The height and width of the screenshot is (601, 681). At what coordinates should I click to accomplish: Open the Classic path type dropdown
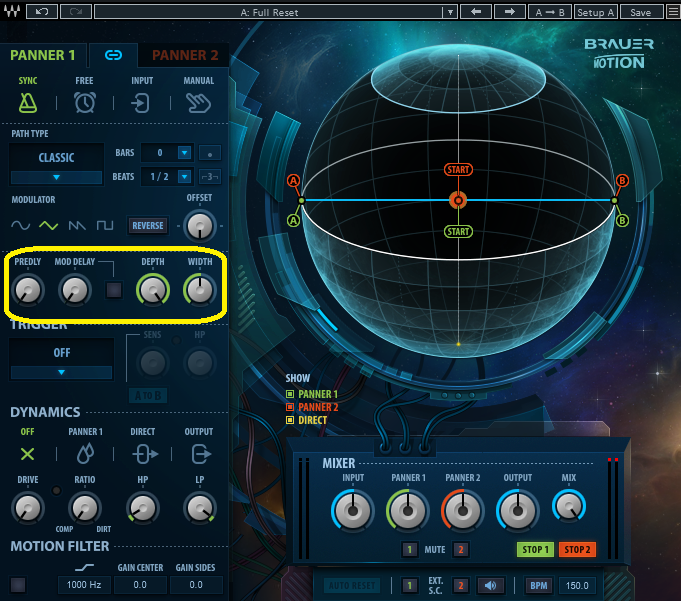click(56, 166)
